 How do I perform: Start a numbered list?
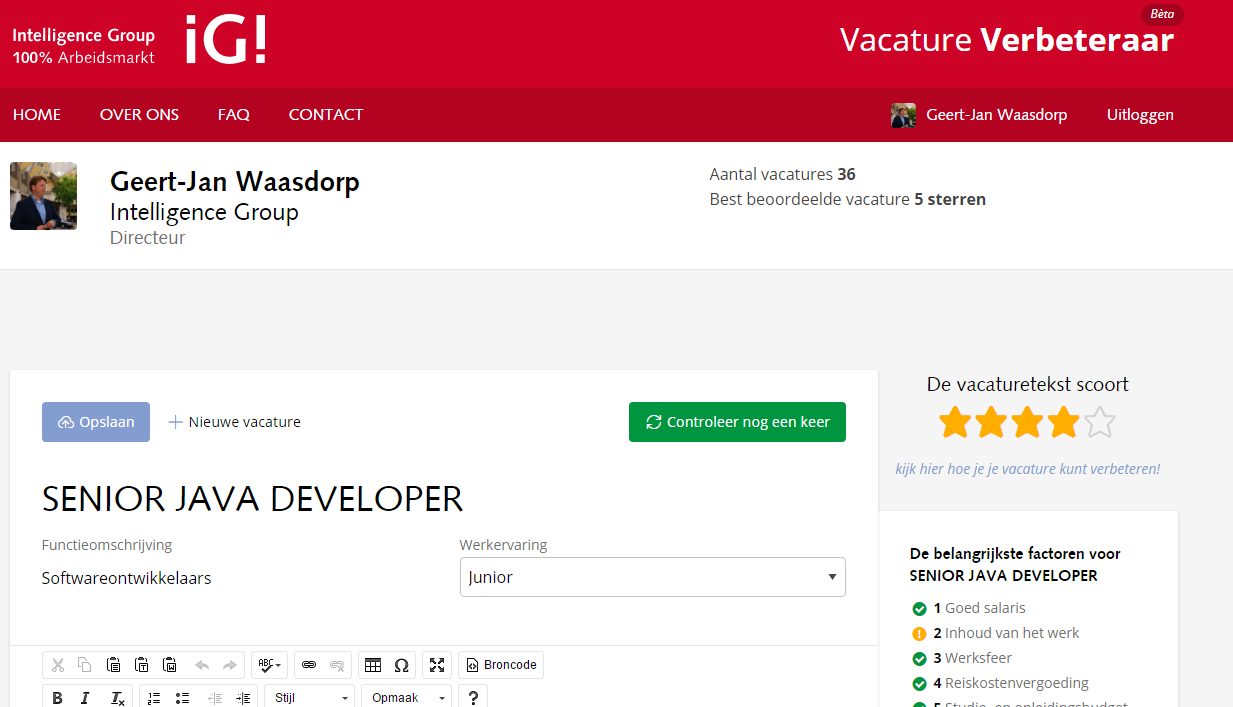153,697
